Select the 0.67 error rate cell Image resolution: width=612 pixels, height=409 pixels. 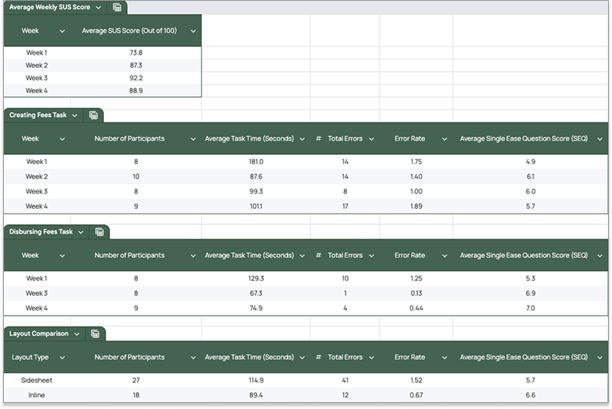point(416,395)
